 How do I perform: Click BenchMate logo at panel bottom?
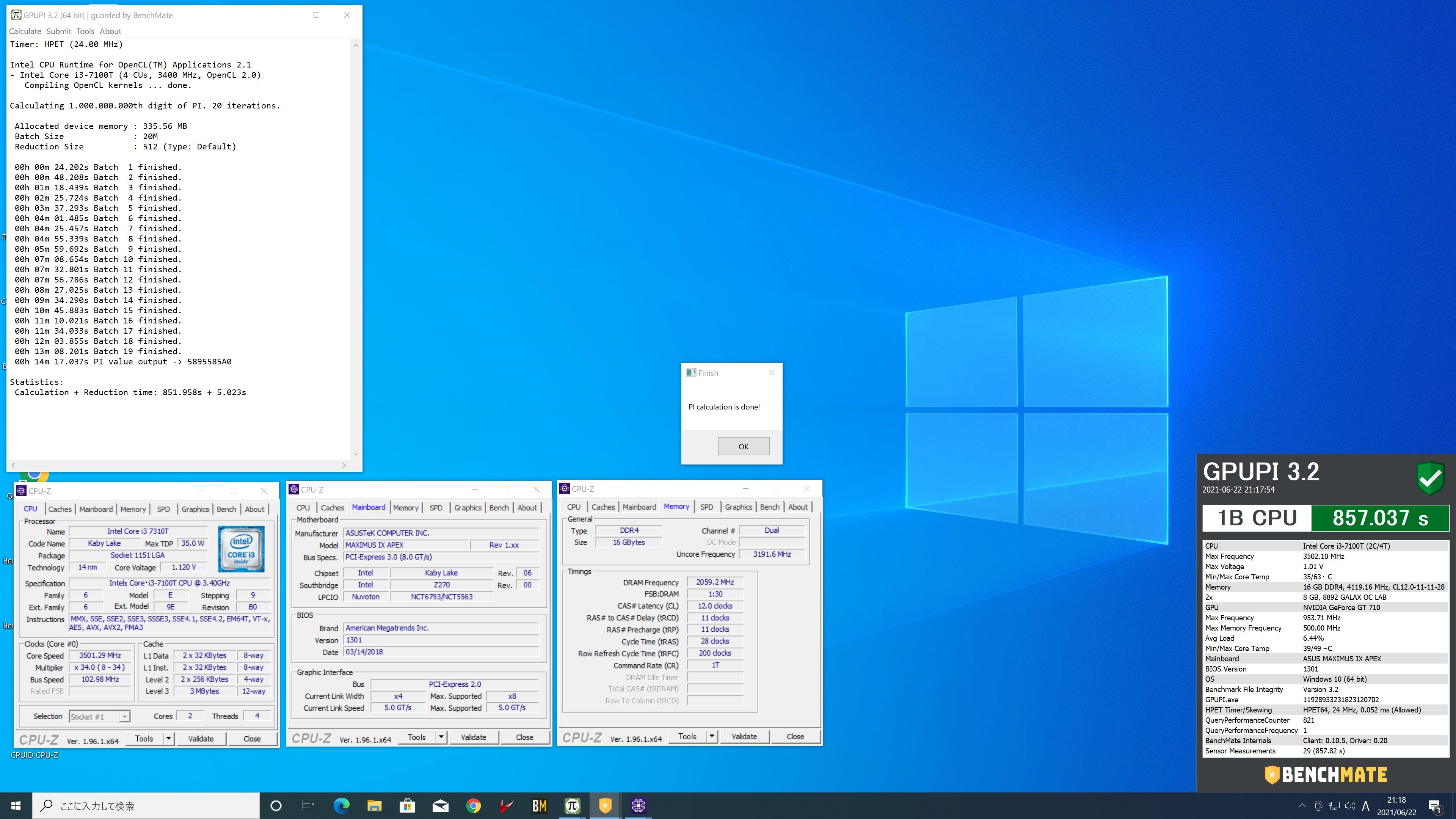pyautogui.click(x=1326, y=774)
